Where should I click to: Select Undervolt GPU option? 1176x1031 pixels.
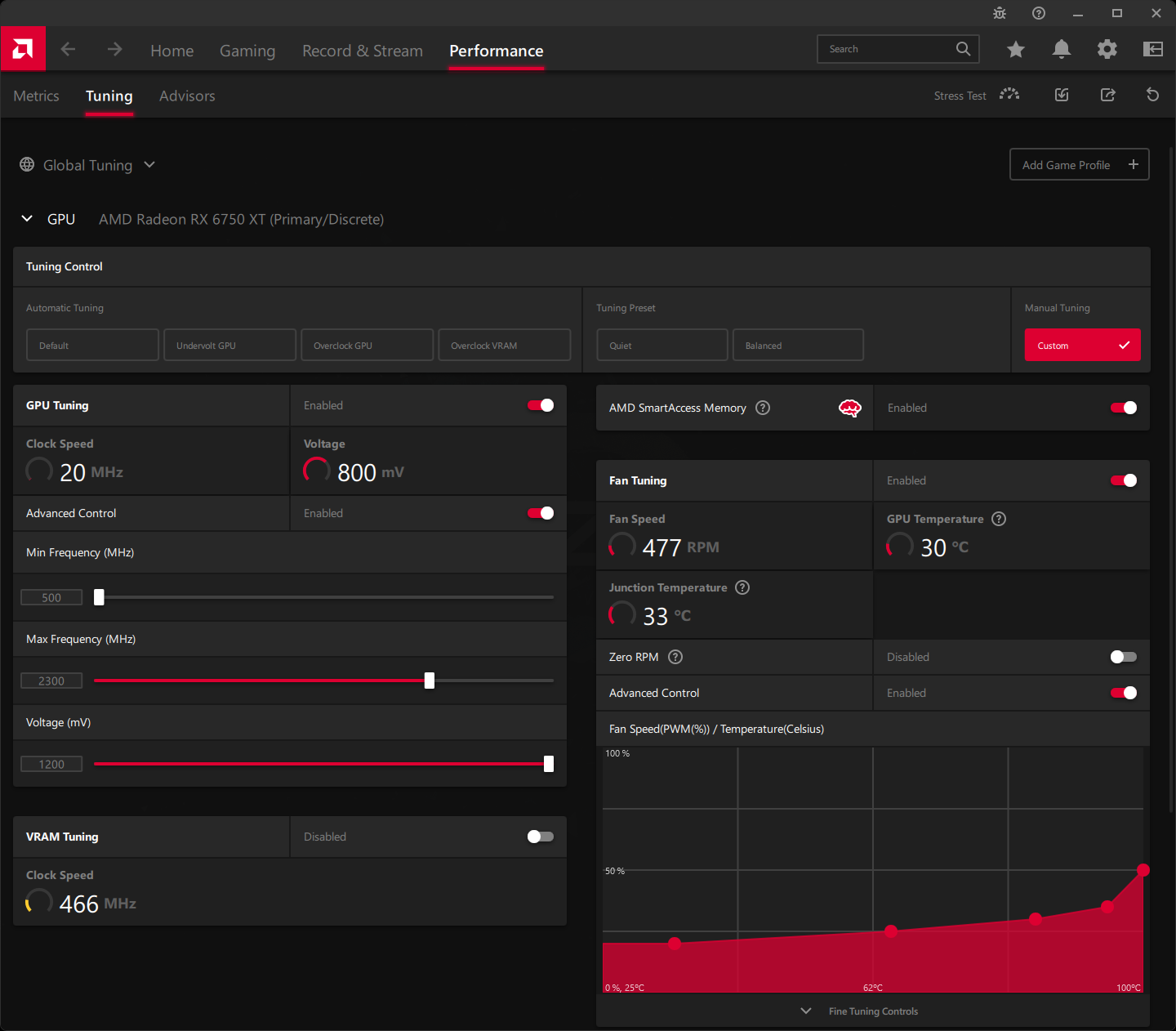tap(229, 345)
